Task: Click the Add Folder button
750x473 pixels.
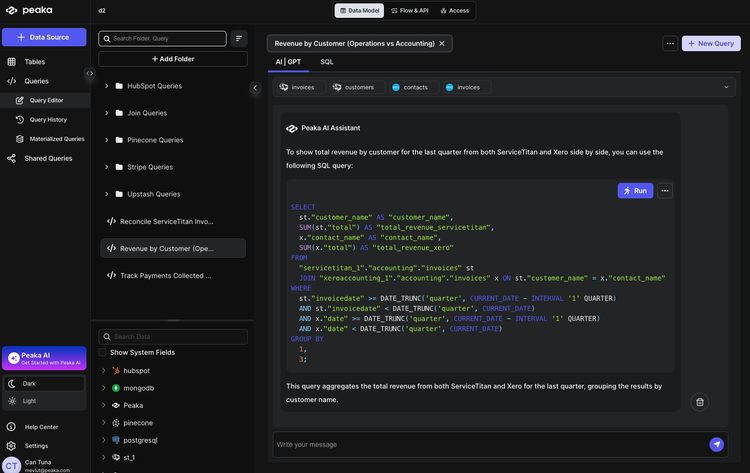Action: (x=171, y=59)
